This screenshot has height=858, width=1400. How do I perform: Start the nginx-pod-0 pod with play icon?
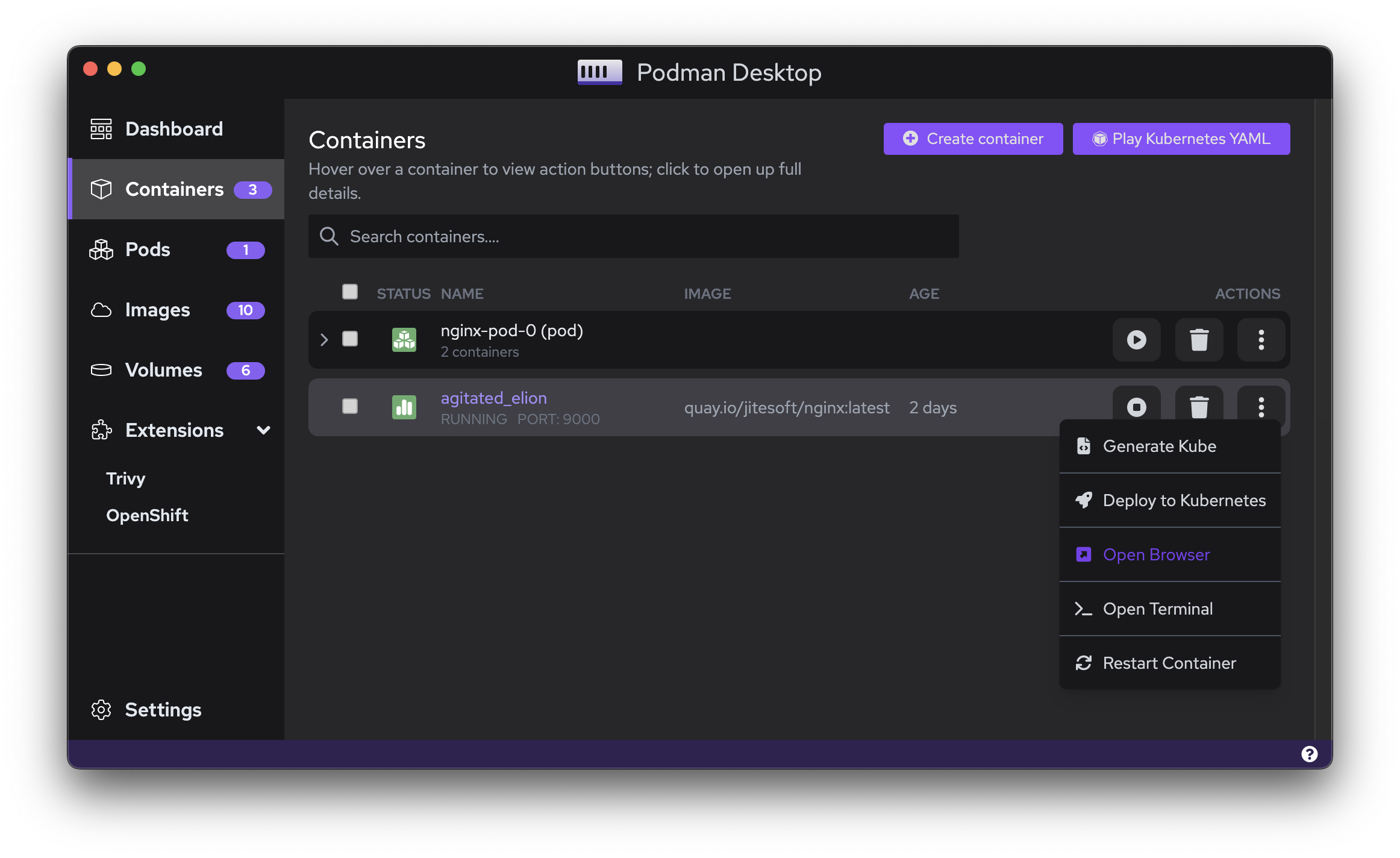[1136, 340]
